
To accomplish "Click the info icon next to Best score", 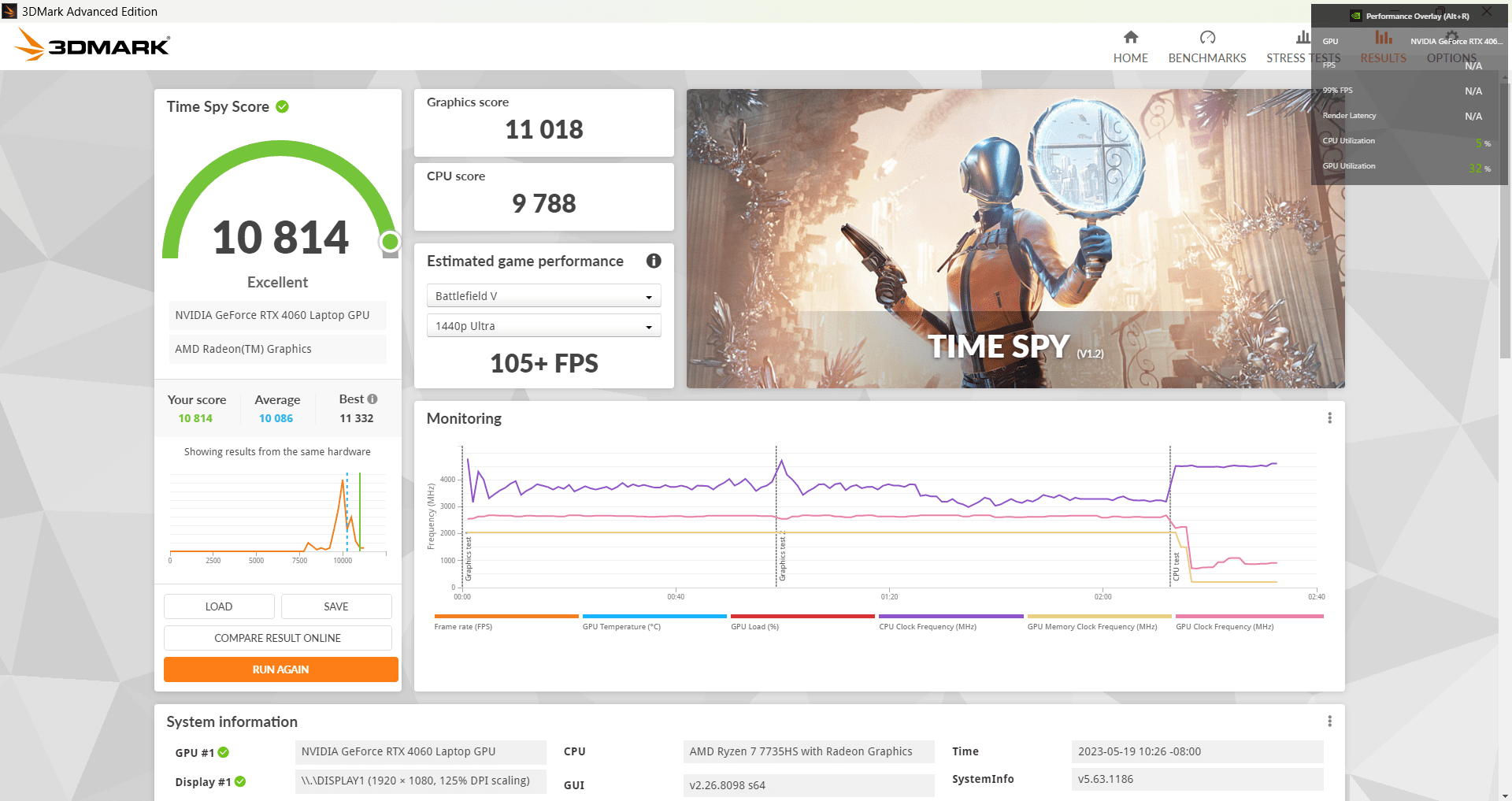I will [x=372, y=399].
